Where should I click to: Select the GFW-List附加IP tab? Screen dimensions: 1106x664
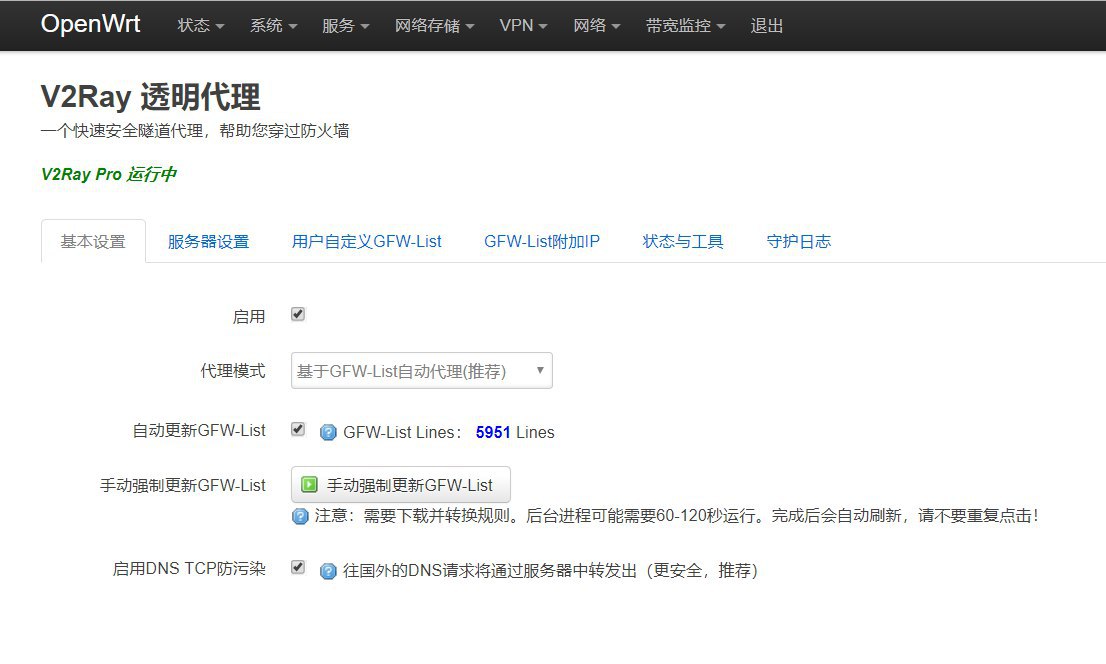pos(542,241)
